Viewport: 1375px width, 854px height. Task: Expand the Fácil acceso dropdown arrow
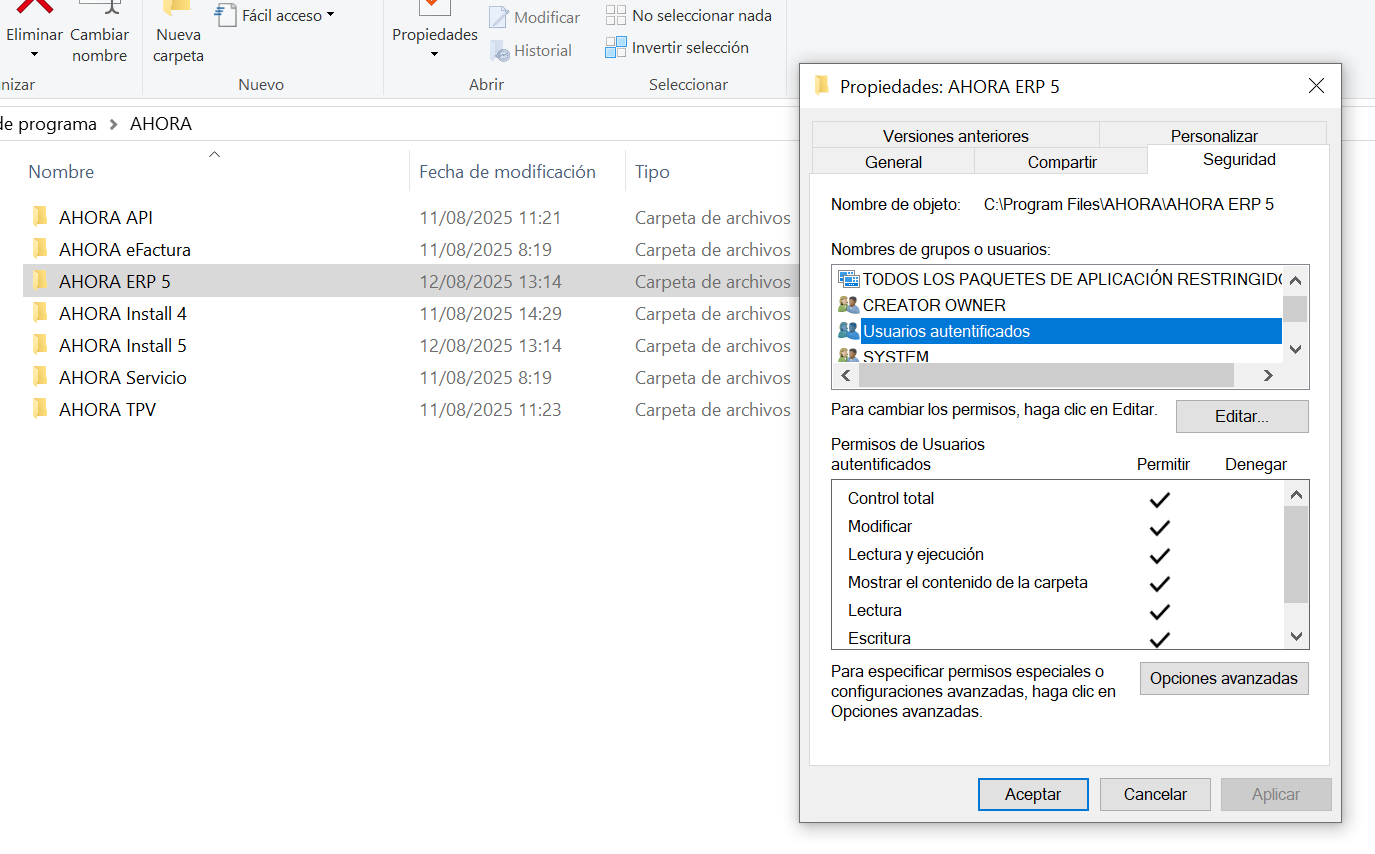click(331, 15)
